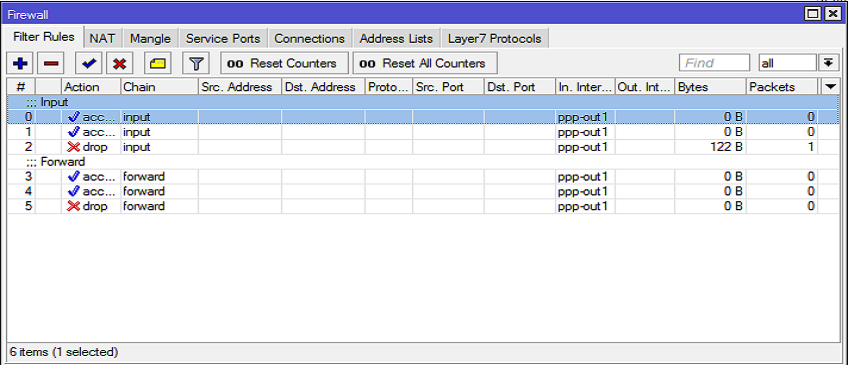Sort by the Bytes column header
The width and height of the screenshot is (849, 366).
(x=710, y=87)
